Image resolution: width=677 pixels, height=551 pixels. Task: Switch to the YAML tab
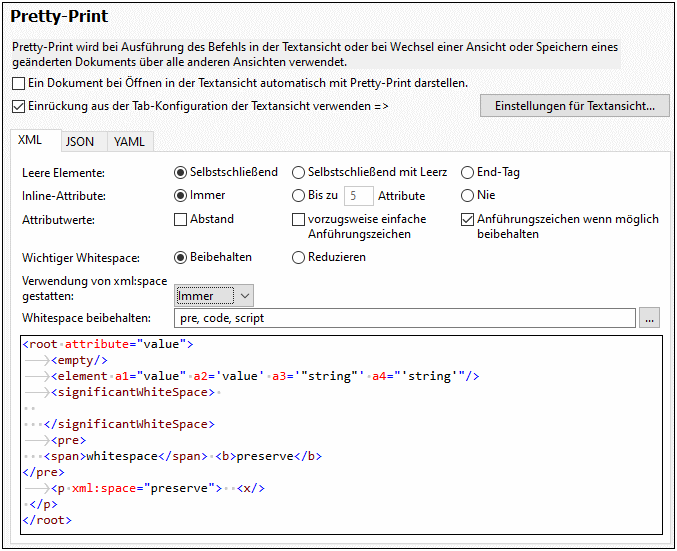129,142
